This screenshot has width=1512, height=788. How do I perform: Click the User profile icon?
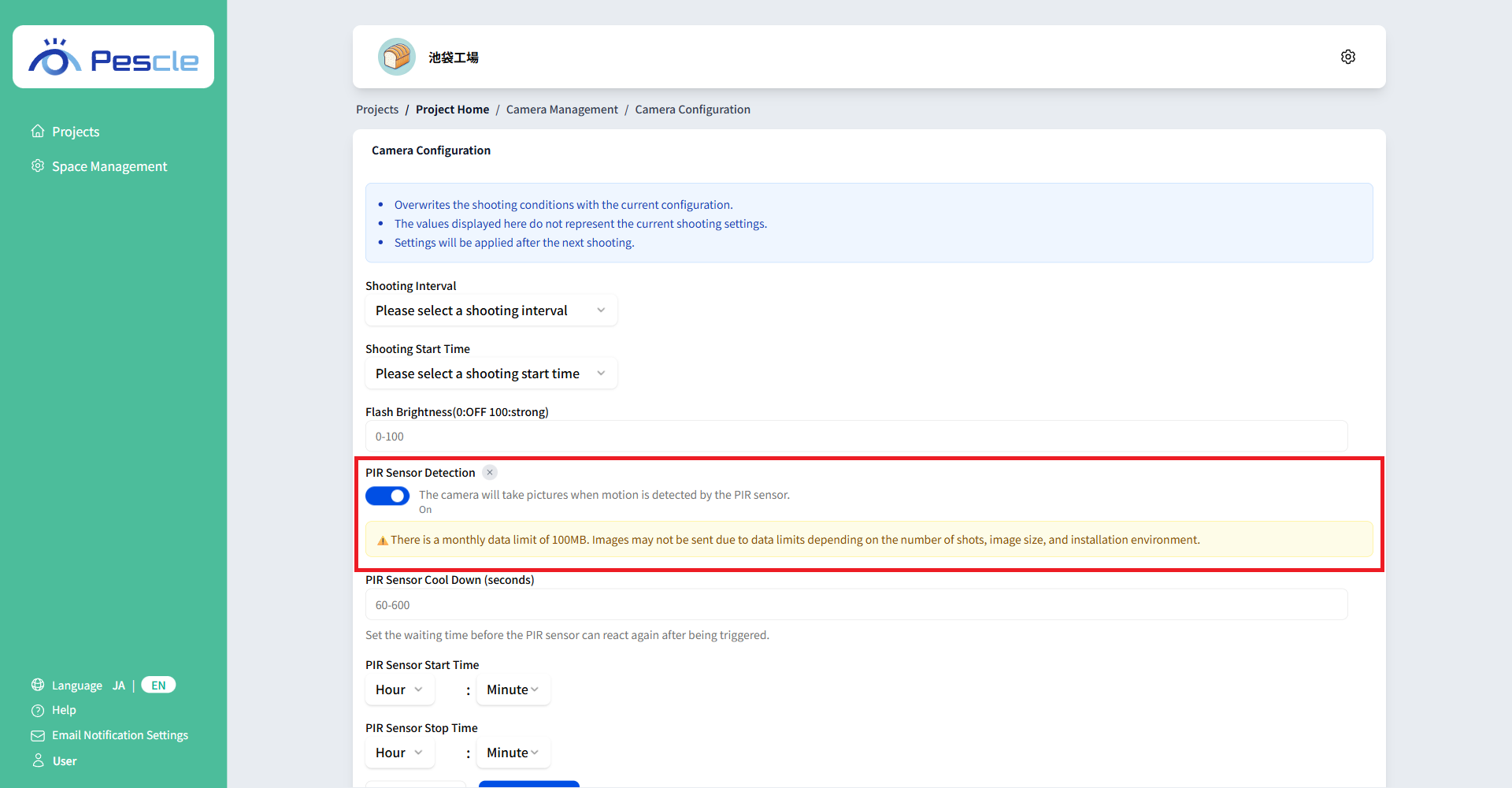(38, 761)
